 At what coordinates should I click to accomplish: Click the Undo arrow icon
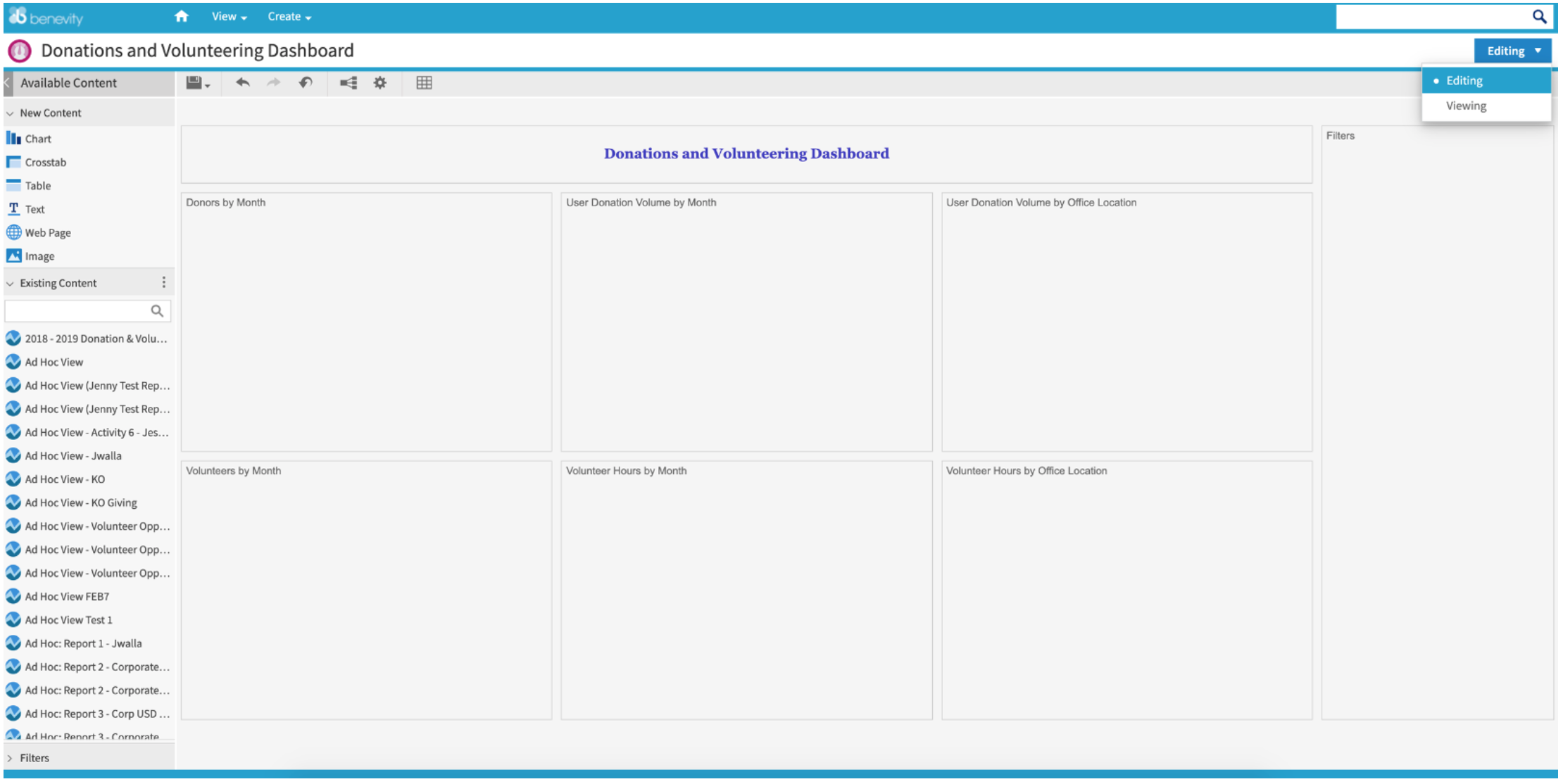tap(243, 82)
